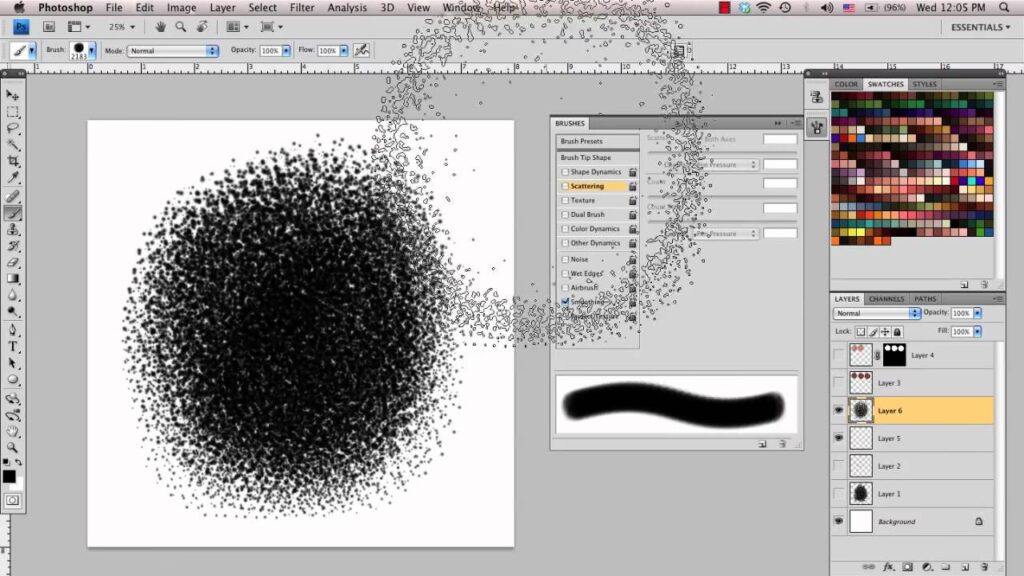Image resolution: width=1024 pixels, height=576 pixels.
Task: Delete layer using the trash icon
Action: 984,565
